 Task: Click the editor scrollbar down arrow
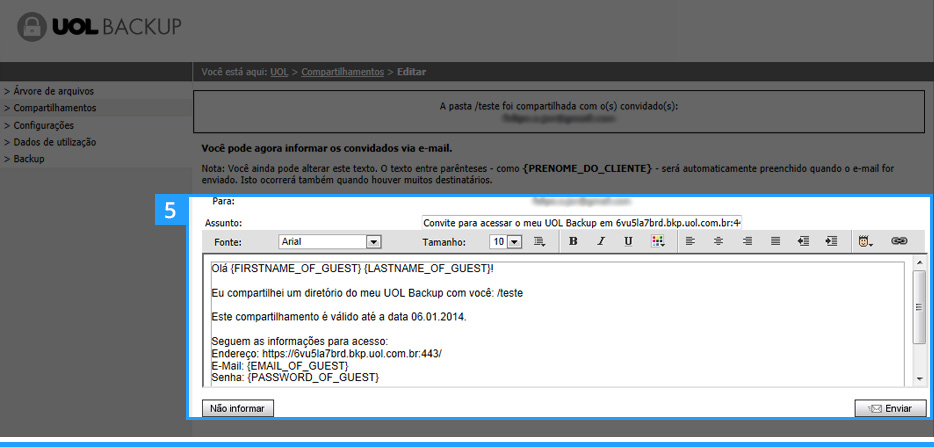coord(920,379)
